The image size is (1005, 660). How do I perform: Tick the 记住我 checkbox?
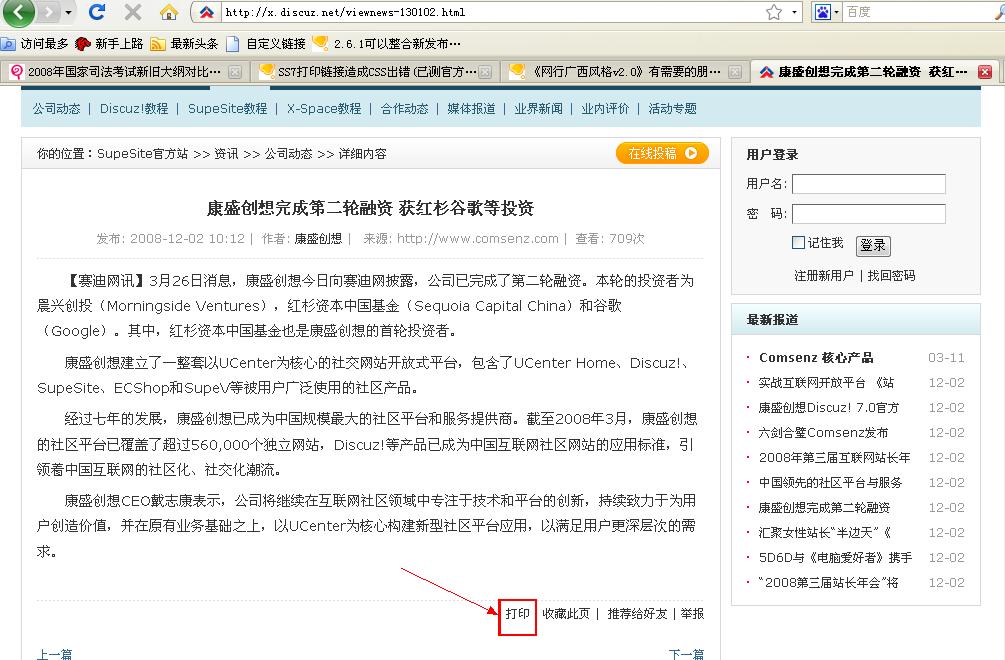pyautogui.click(x=799, y=243)
